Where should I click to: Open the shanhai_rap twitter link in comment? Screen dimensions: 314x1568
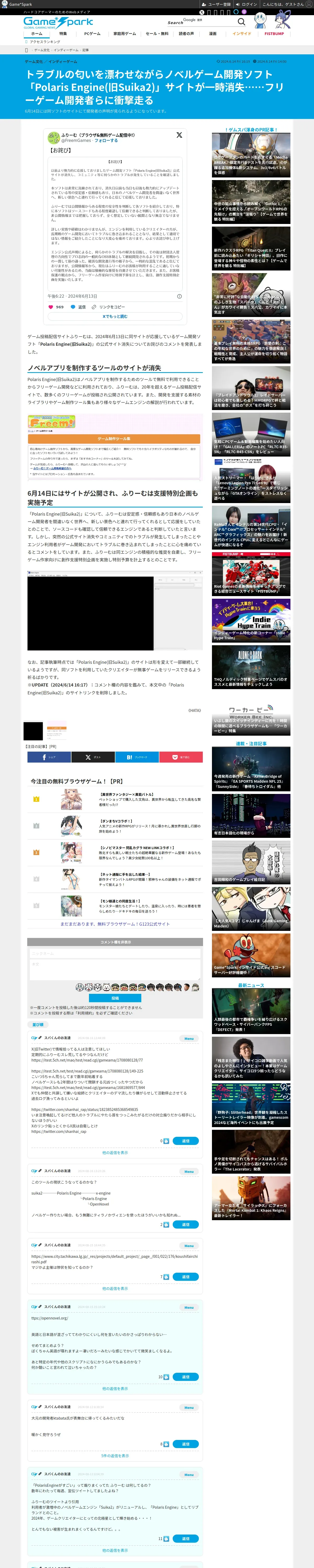pyautogui.click(x=59, y=1132)
